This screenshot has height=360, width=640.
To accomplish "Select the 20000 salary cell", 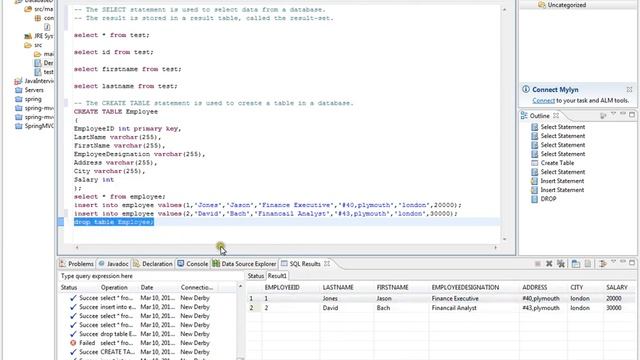I will click(x=620, y=298).
